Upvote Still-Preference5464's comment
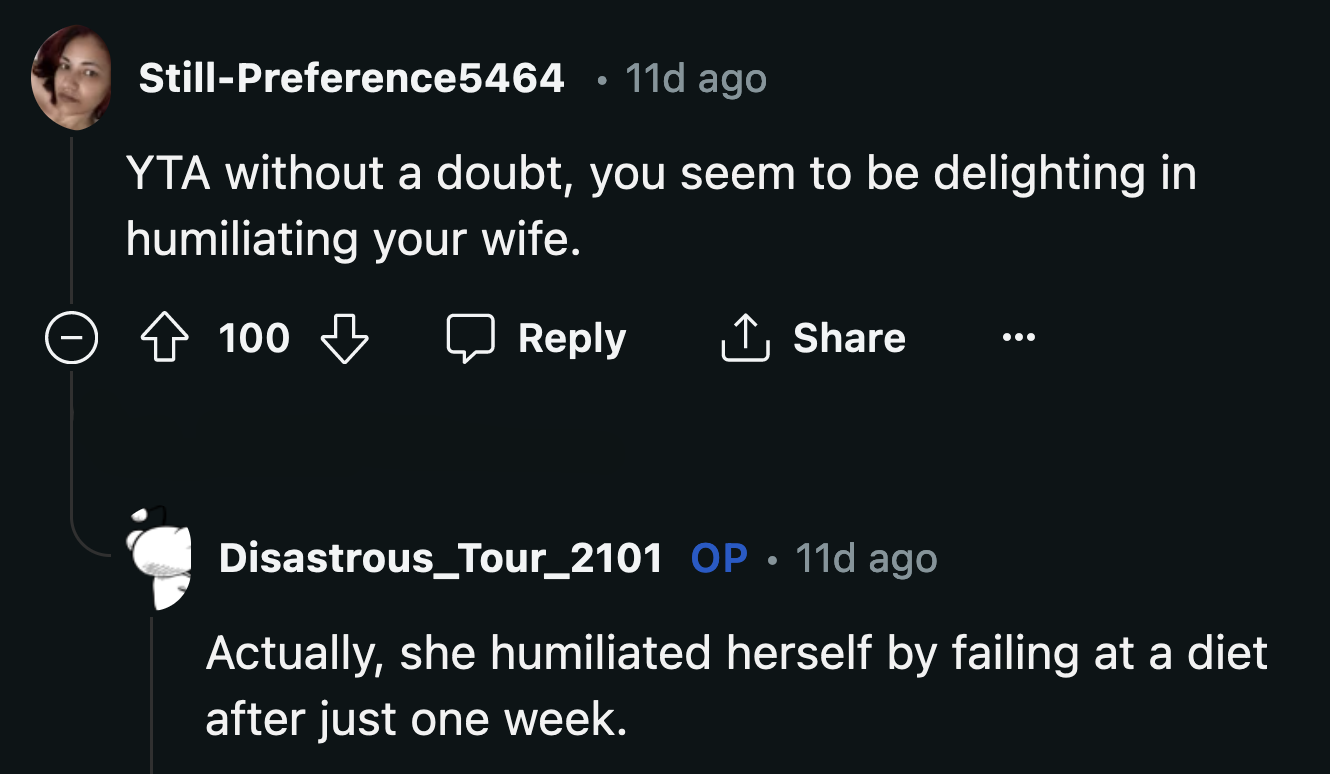1330x774 pixels. click(165, 337)
